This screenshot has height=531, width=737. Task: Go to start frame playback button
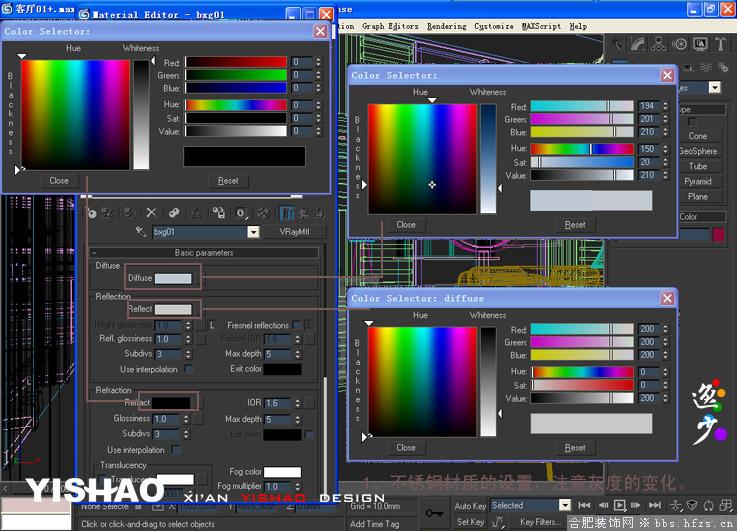[584, 505]
